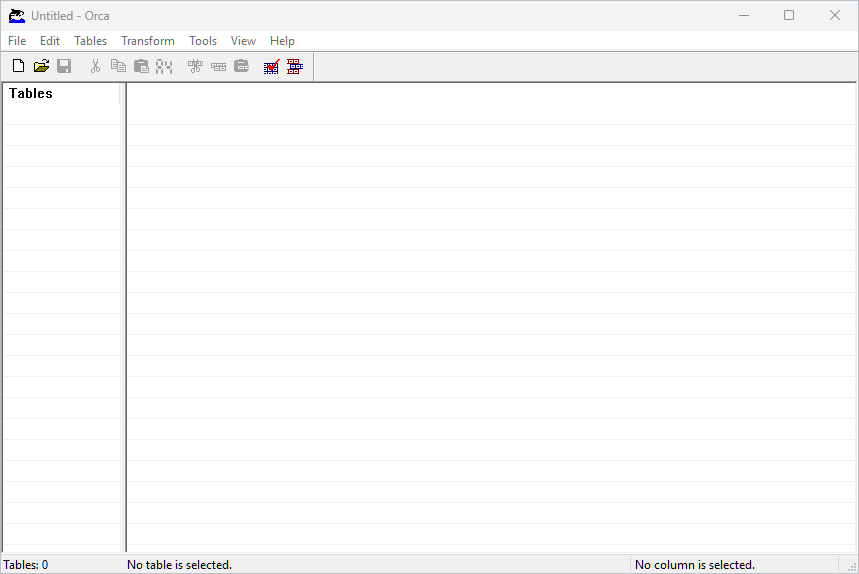The height and width of the screenshot is (574, 859).
Task: Create a new database with New icon
Action: pyautogui.click(x=19, y=66)
